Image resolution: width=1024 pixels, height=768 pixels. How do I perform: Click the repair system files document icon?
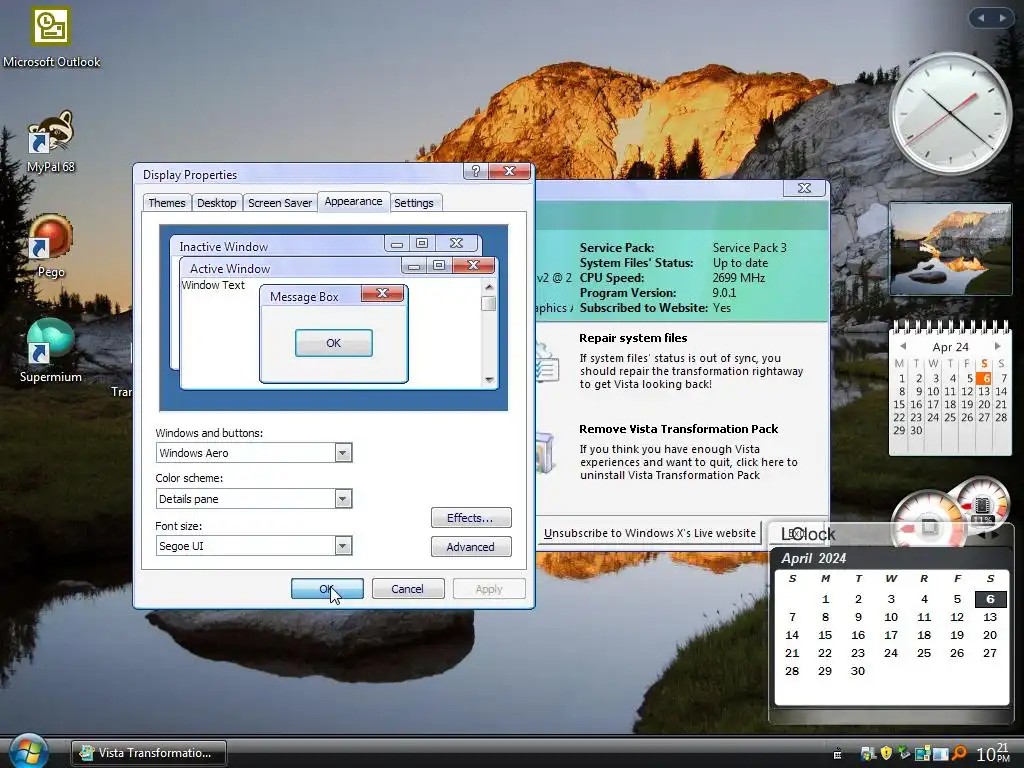pyautogui.click(x=547, y=364)
